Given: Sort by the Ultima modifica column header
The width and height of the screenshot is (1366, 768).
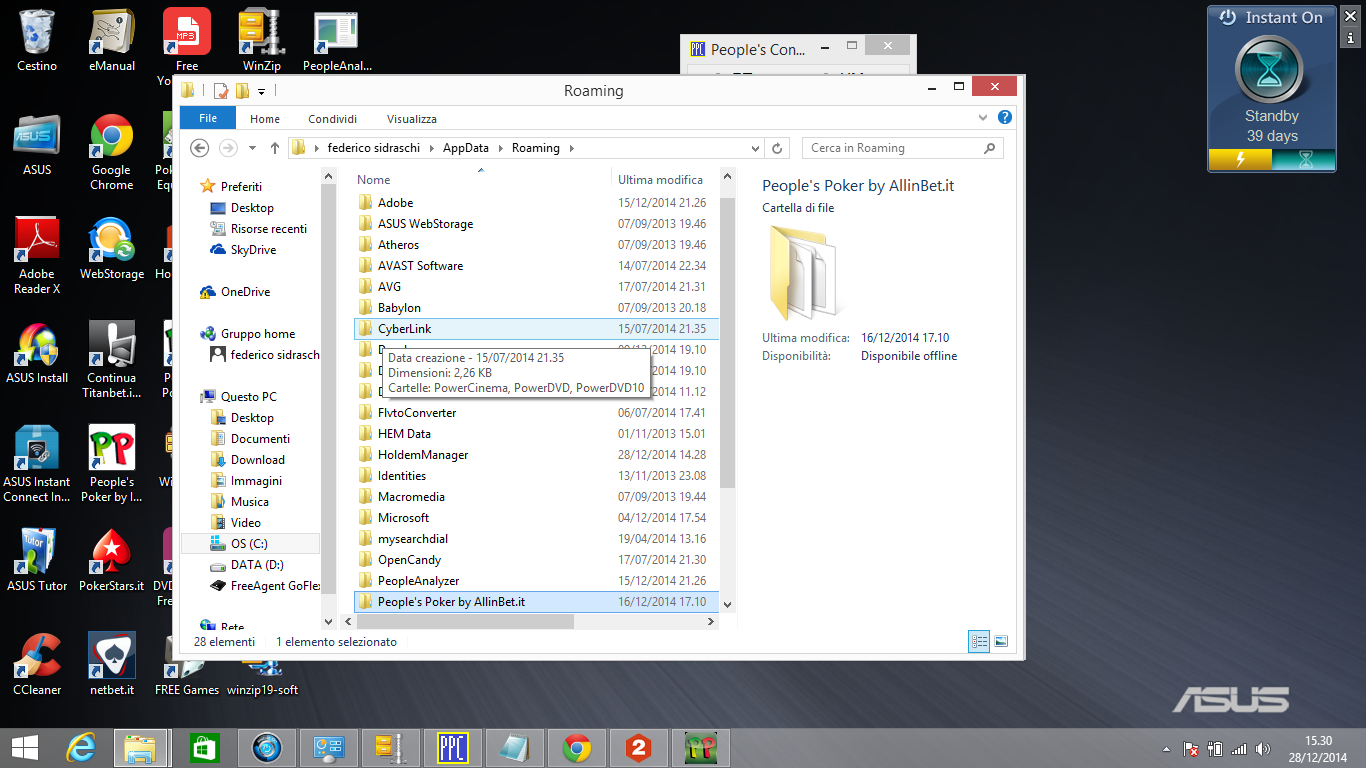Looking at the screenshot, I should pyautogui.click(x=661, y=180).
